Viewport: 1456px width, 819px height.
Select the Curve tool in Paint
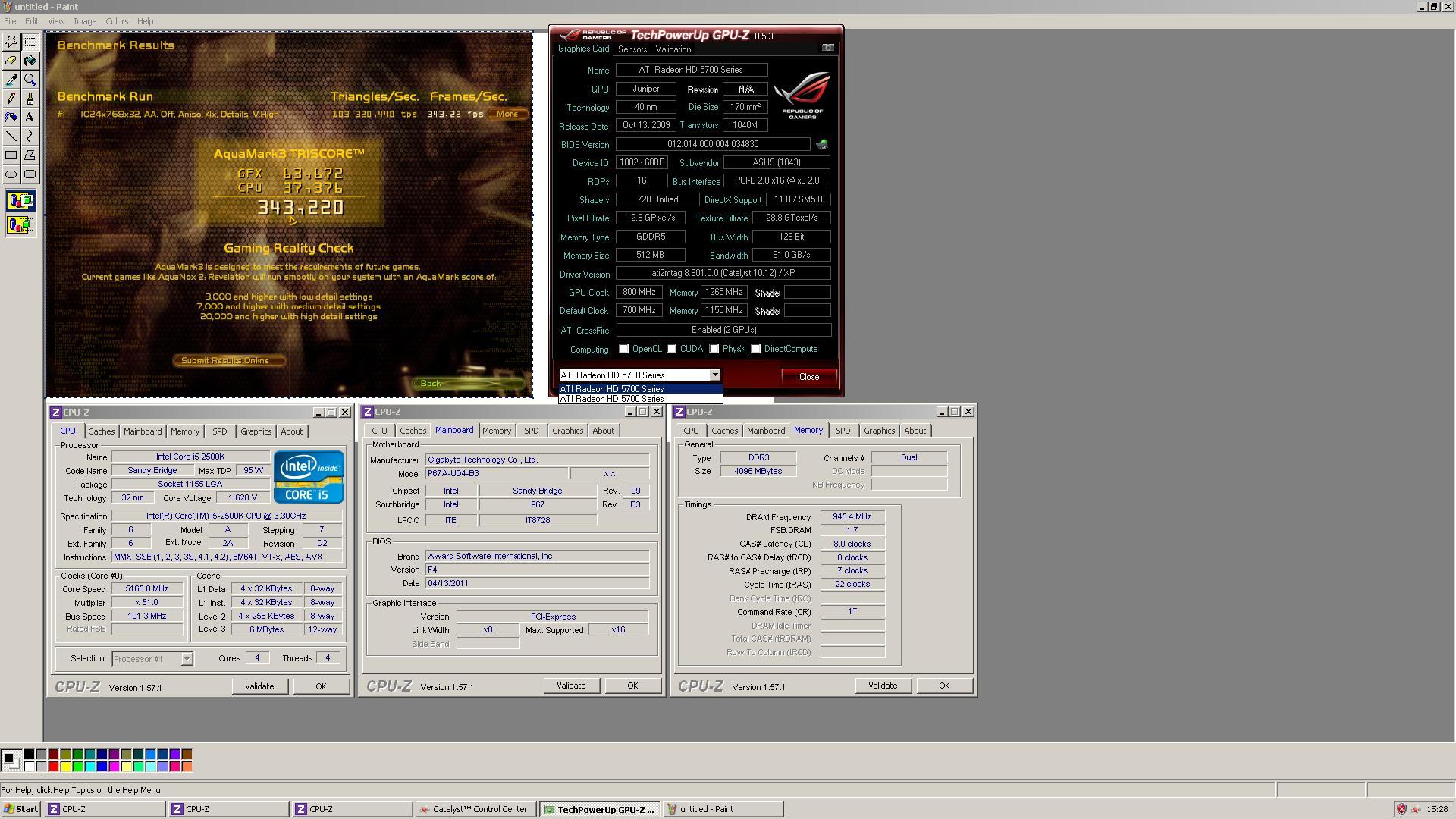[30, 136]
